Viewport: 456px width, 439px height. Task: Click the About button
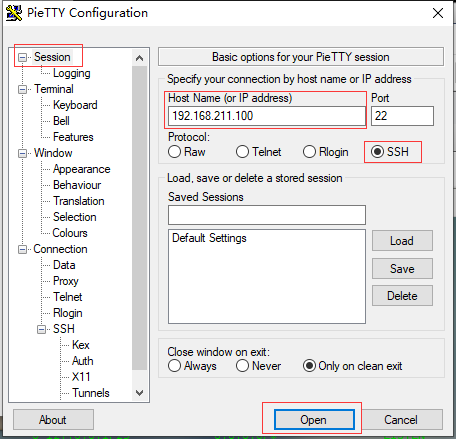click(53, 420)
